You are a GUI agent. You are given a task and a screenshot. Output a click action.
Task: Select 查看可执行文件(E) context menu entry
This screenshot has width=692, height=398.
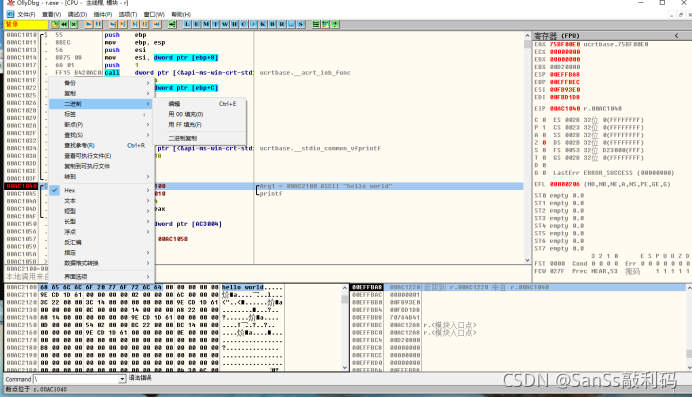click(x=101, y=156)
